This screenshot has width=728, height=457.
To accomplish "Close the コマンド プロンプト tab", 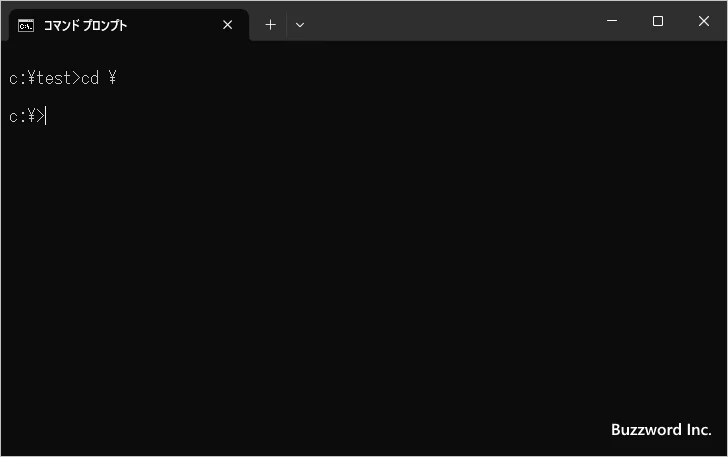I will [227, 25].
